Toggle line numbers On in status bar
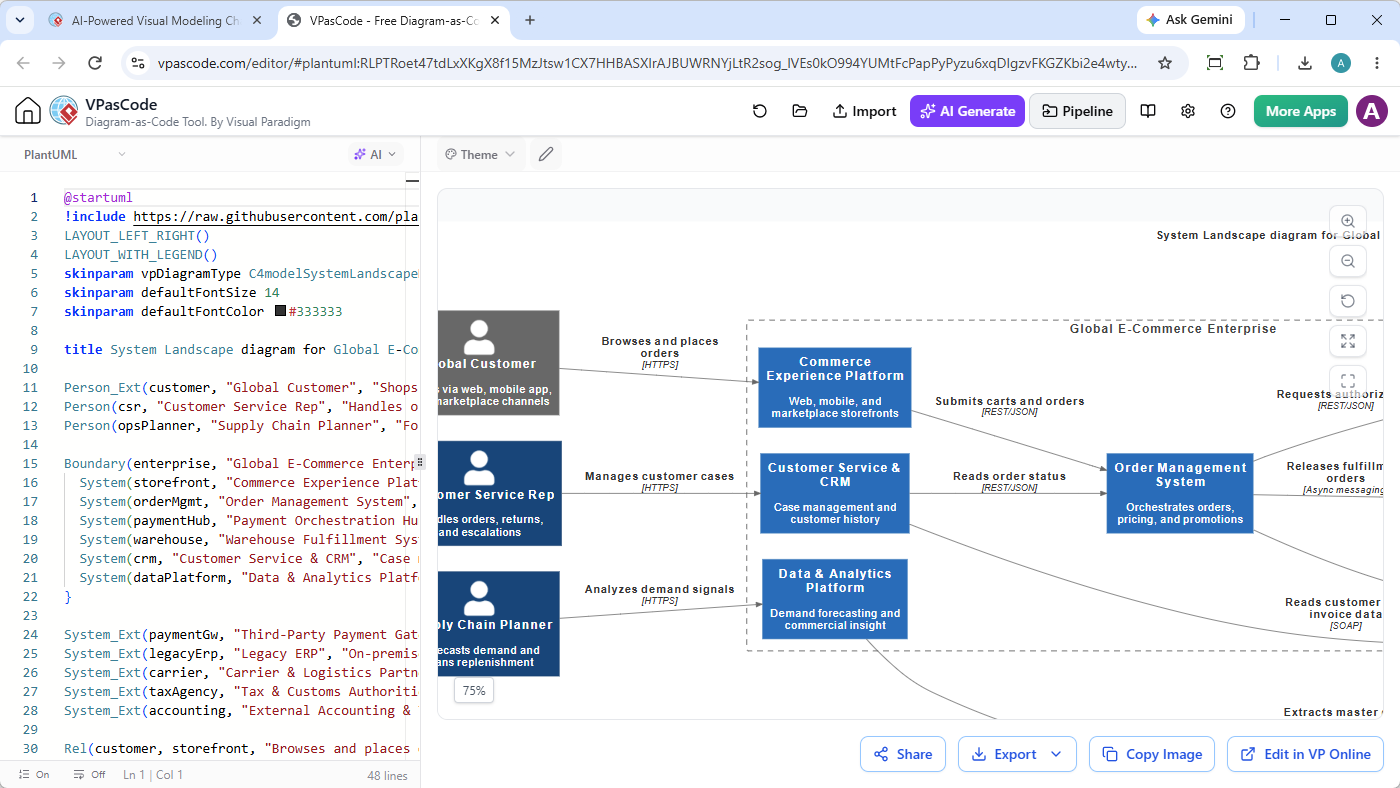 click(x=33, y=775)
